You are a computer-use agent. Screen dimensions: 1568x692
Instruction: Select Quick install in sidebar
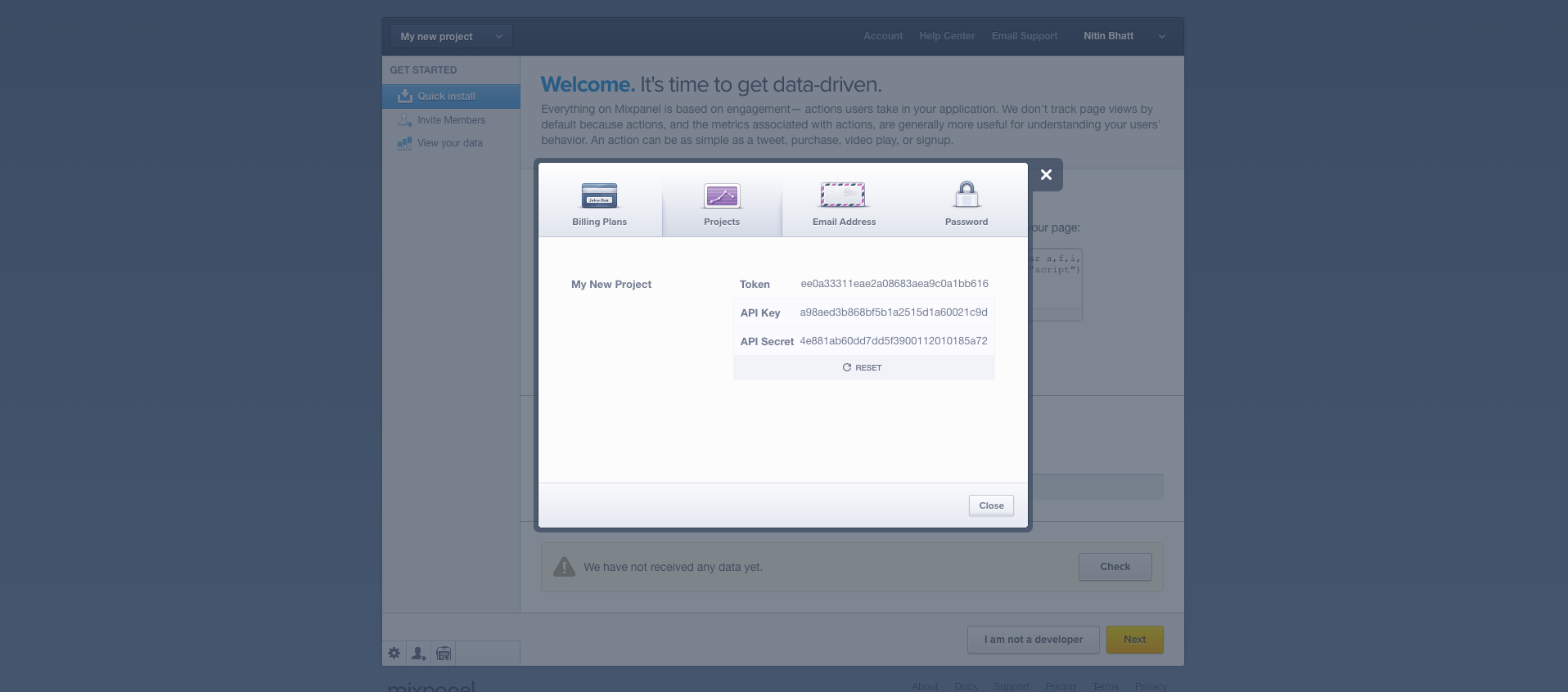pyautogui.click(x=451, y=97)
